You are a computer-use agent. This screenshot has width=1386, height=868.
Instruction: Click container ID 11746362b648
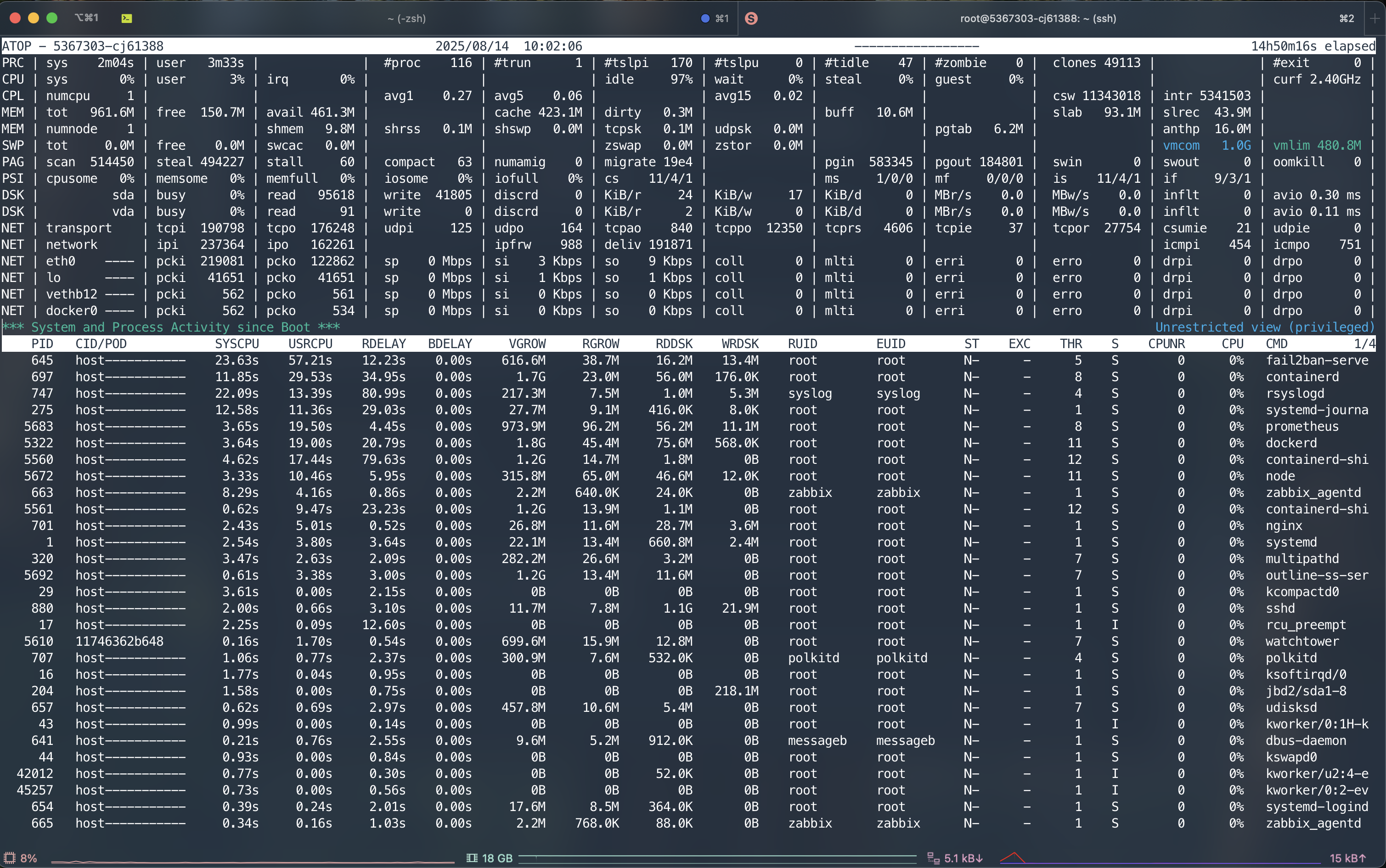[119, 641]
